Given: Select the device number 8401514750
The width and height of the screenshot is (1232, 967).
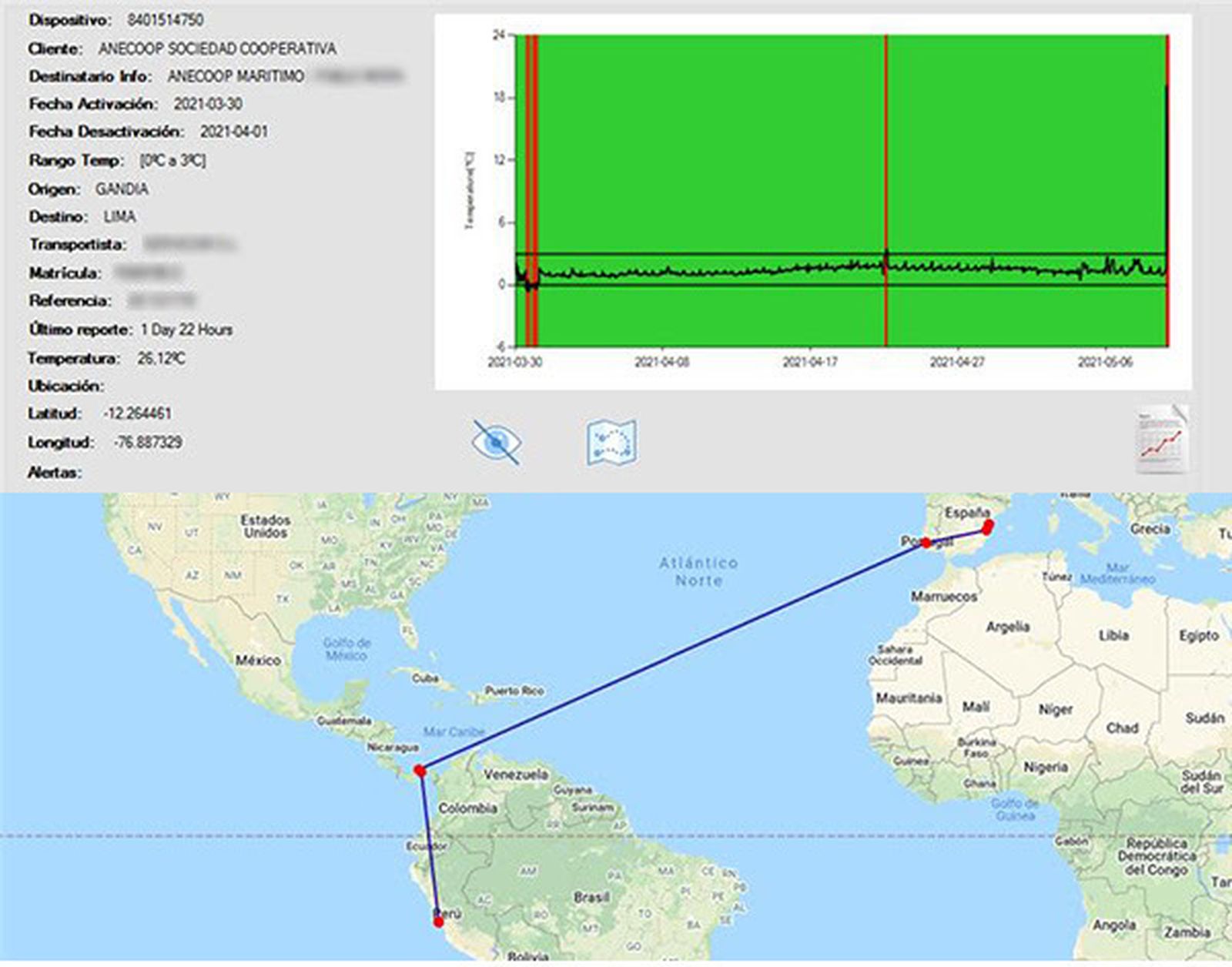Looking at the screenshot, I should coord(166,20).
